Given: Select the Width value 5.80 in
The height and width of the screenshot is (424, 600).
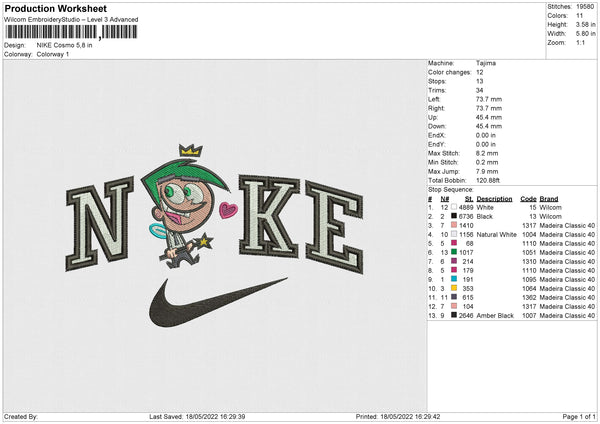Looking at the screenshot, I should pyautogui.click(x=585, y=34).
